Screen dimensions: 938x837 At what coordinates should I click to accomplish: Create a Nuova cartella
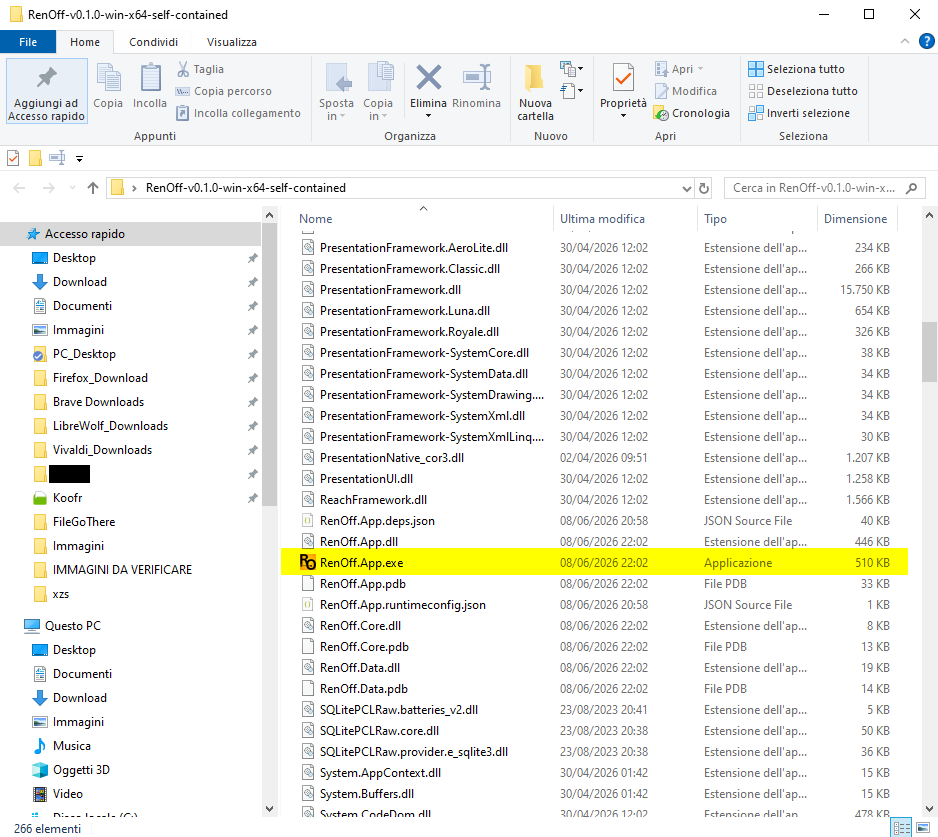[x=535, y=91]
